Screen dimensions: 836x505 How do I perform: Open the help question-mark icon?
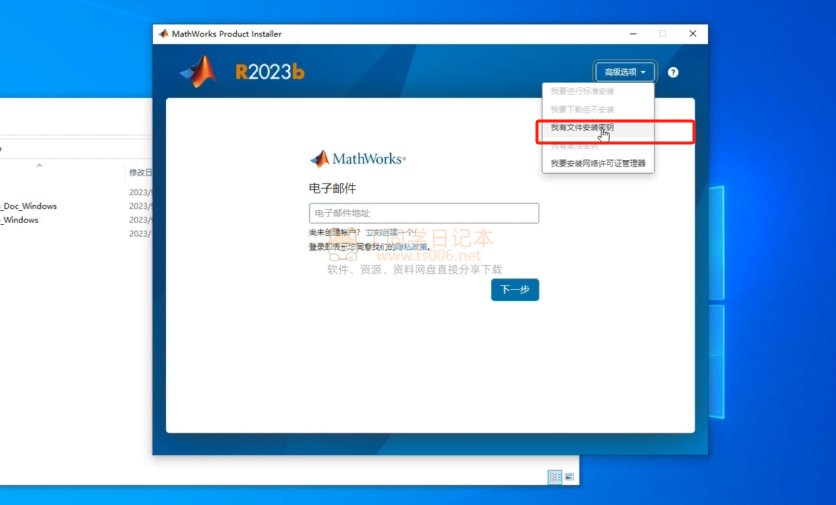673,72
